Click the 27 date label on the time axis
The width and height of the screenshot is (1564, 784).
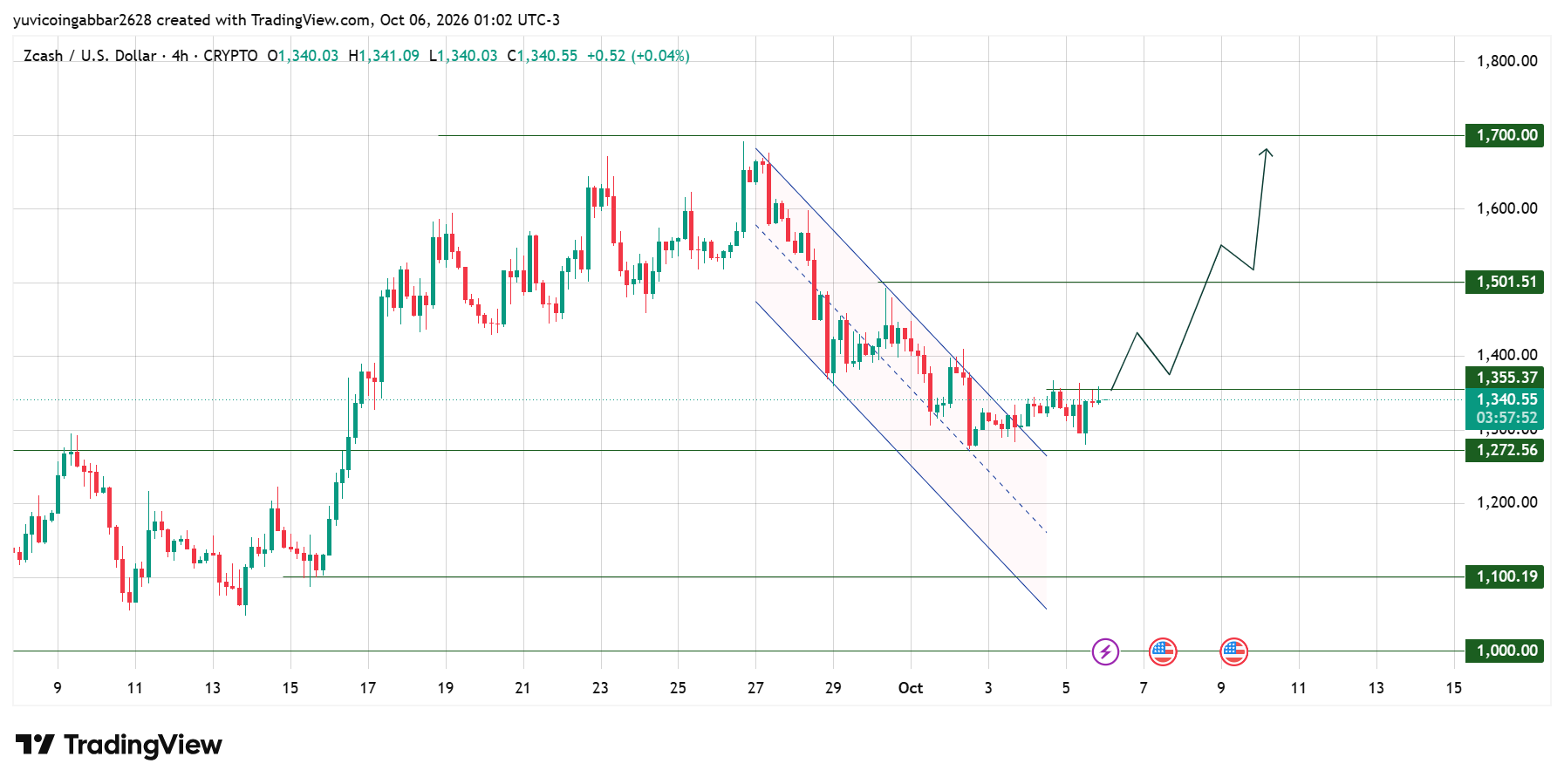tap(755, 688)
